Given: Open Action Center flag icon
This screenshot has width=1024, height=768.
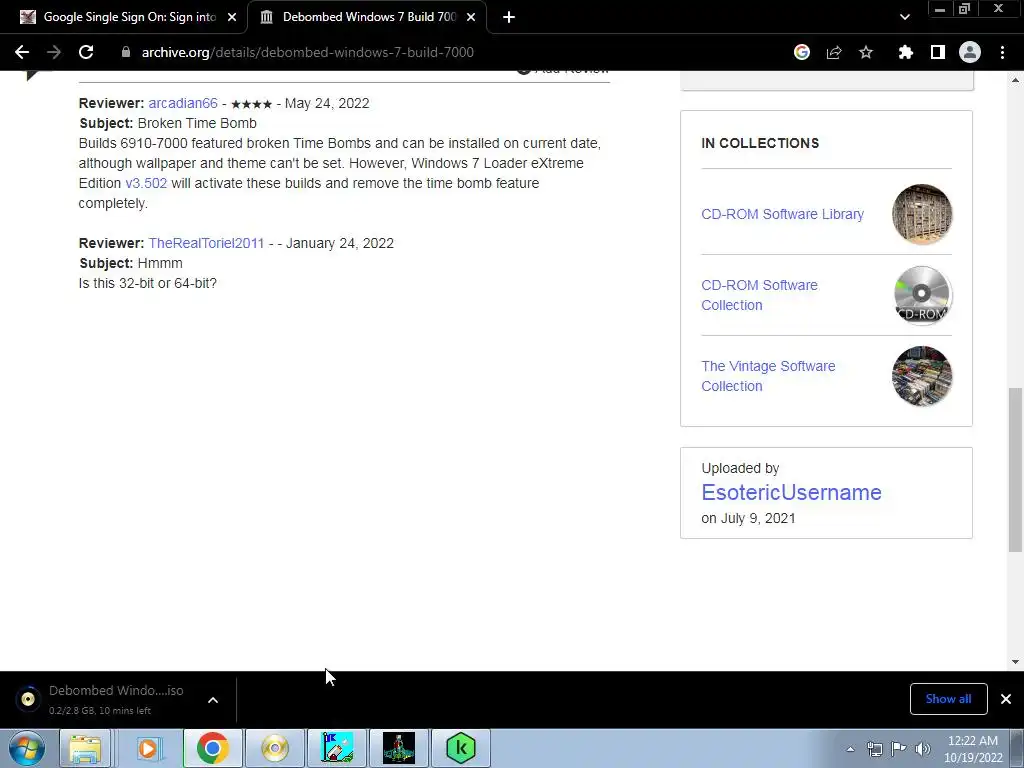Looking at the screenshot, I should [x=899, y=749].
